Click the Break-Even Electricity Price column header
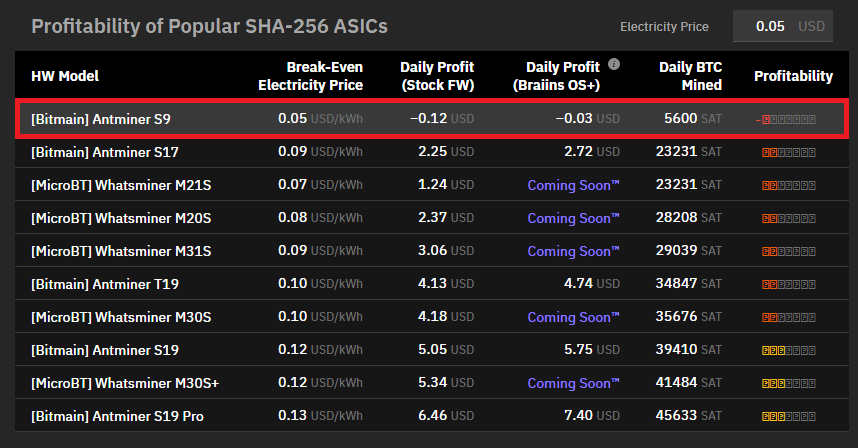858x448 pixels. (x=310, y=76)
